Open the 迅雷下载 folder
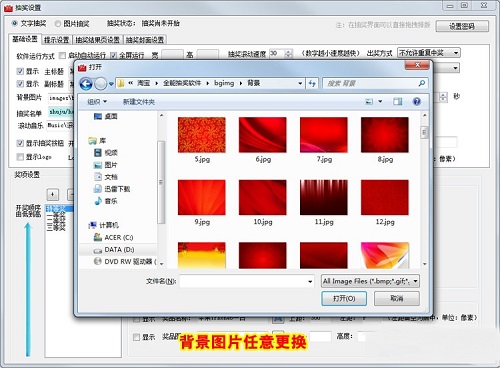The image size is (500, 368). pyautogui.click(x=112, y=189)
